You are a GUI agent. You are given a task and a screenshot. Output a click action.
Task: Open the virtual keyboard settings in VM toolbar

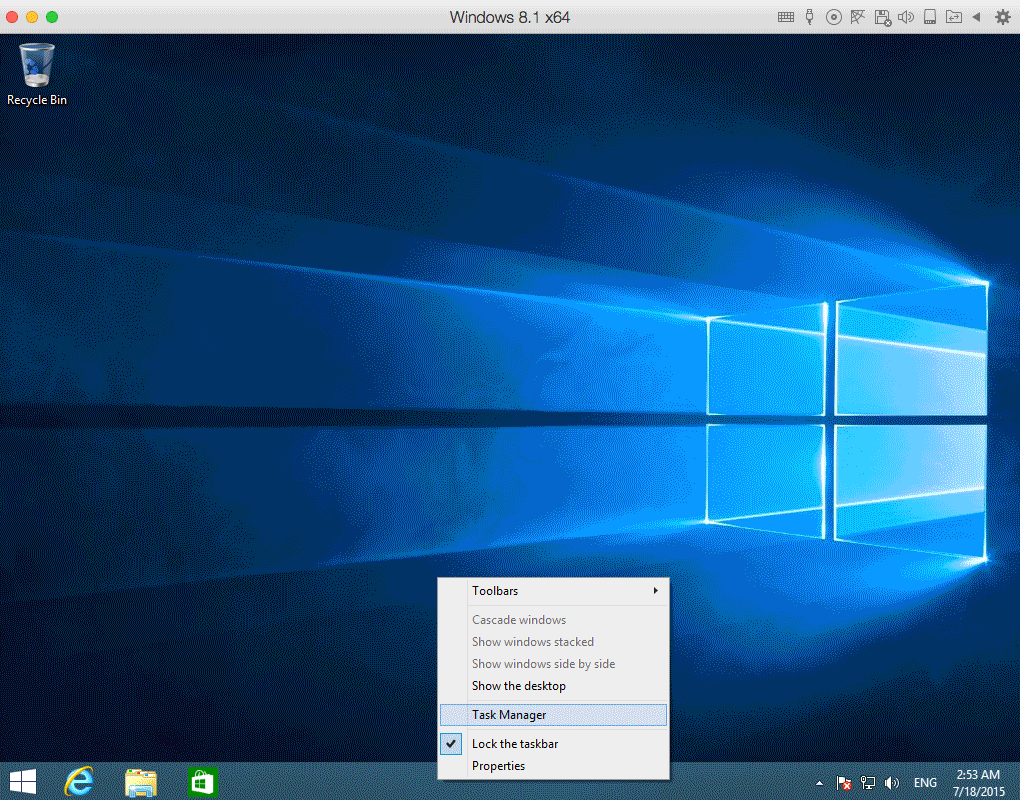coord(785,17)
